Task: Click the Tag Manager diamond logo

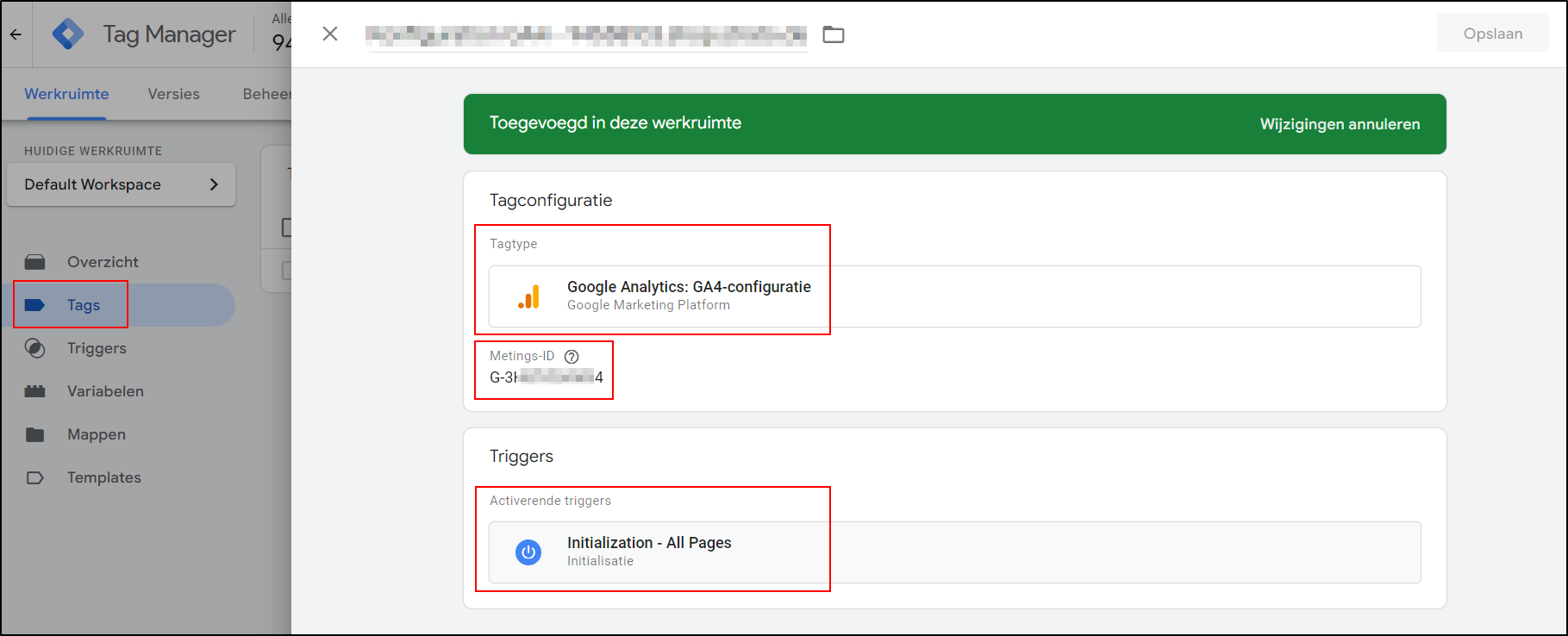Action: click(68, 34)
